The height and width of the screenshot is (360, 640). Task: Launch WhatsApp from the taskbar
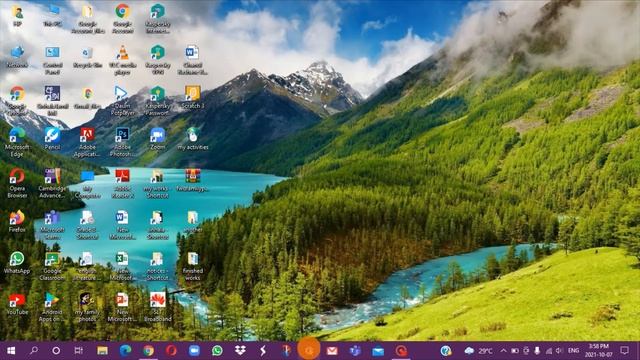217,351
